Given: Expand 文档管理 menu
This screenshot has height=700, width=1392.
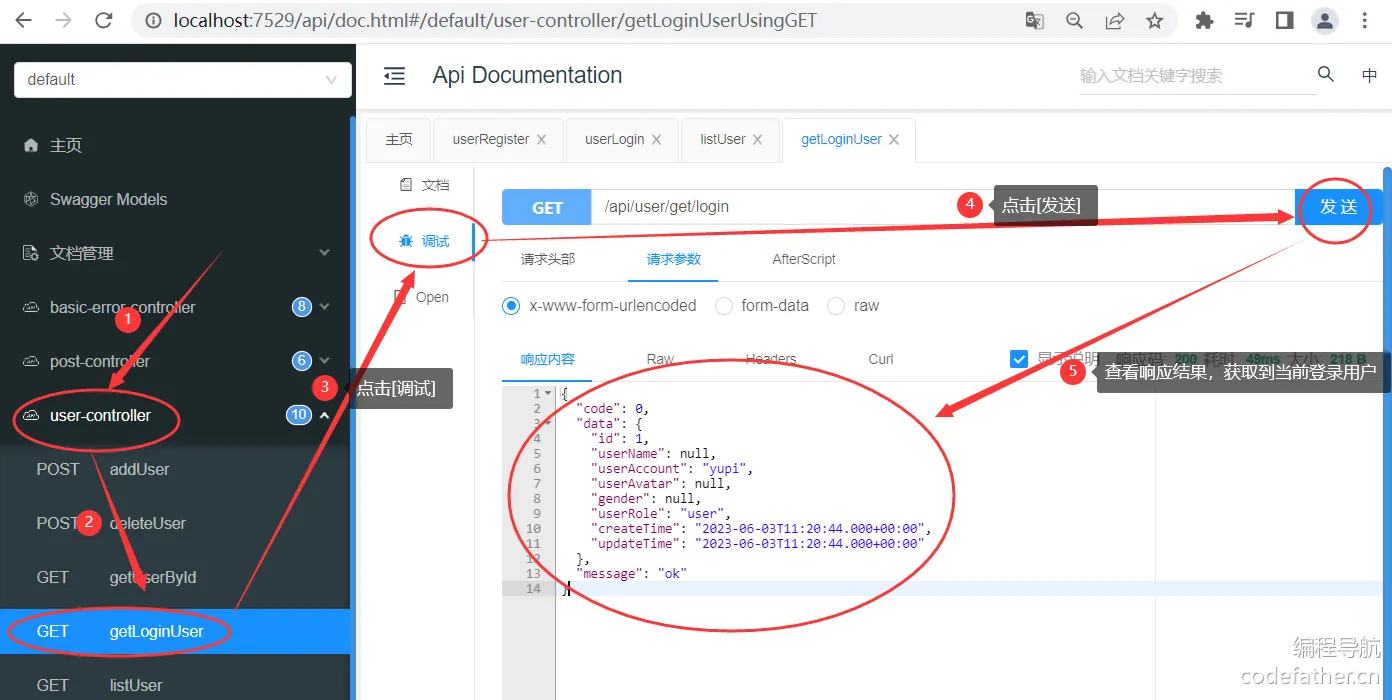Looking at the screenshot, I should point(175,253).
